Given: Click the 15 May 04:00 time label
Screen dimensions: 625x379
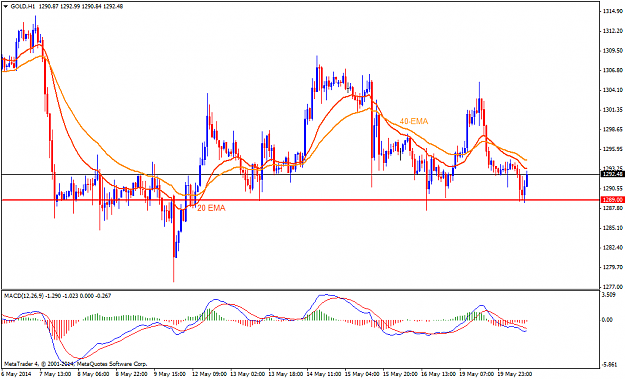Looking at the screenshot, I should click(362, 375).
